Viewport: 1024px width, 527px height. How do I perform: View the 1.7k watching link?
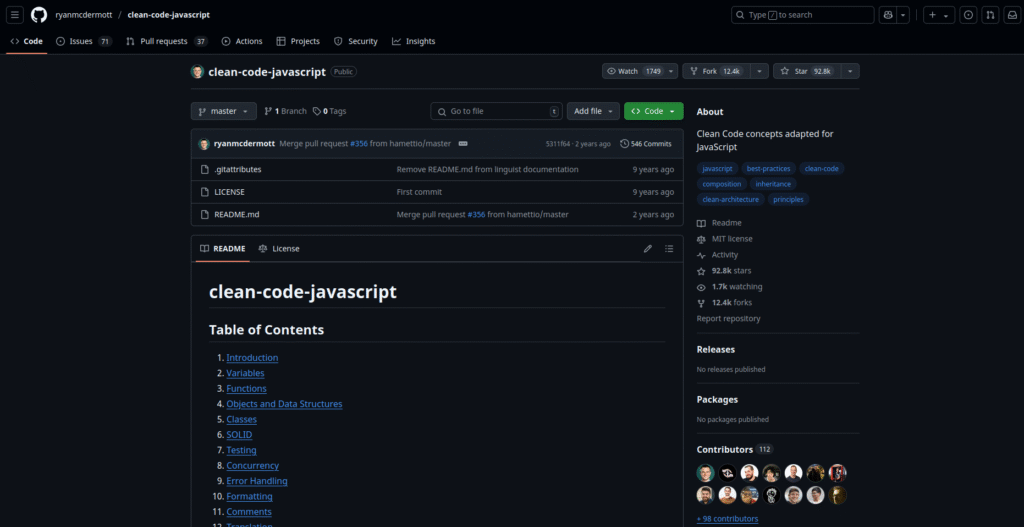point(729,287)
